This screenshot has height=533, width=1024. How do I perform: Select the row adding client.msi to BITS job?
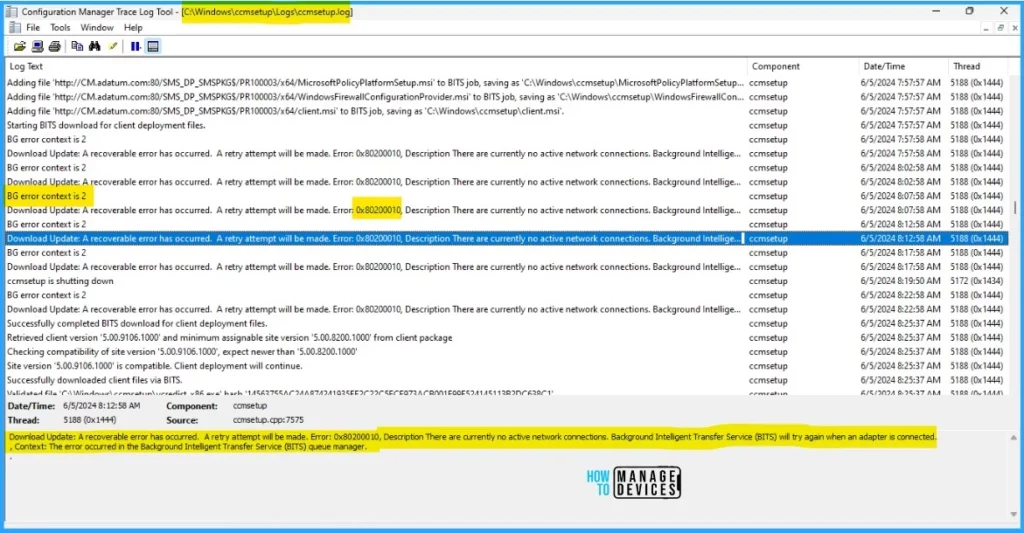[507, 111]
